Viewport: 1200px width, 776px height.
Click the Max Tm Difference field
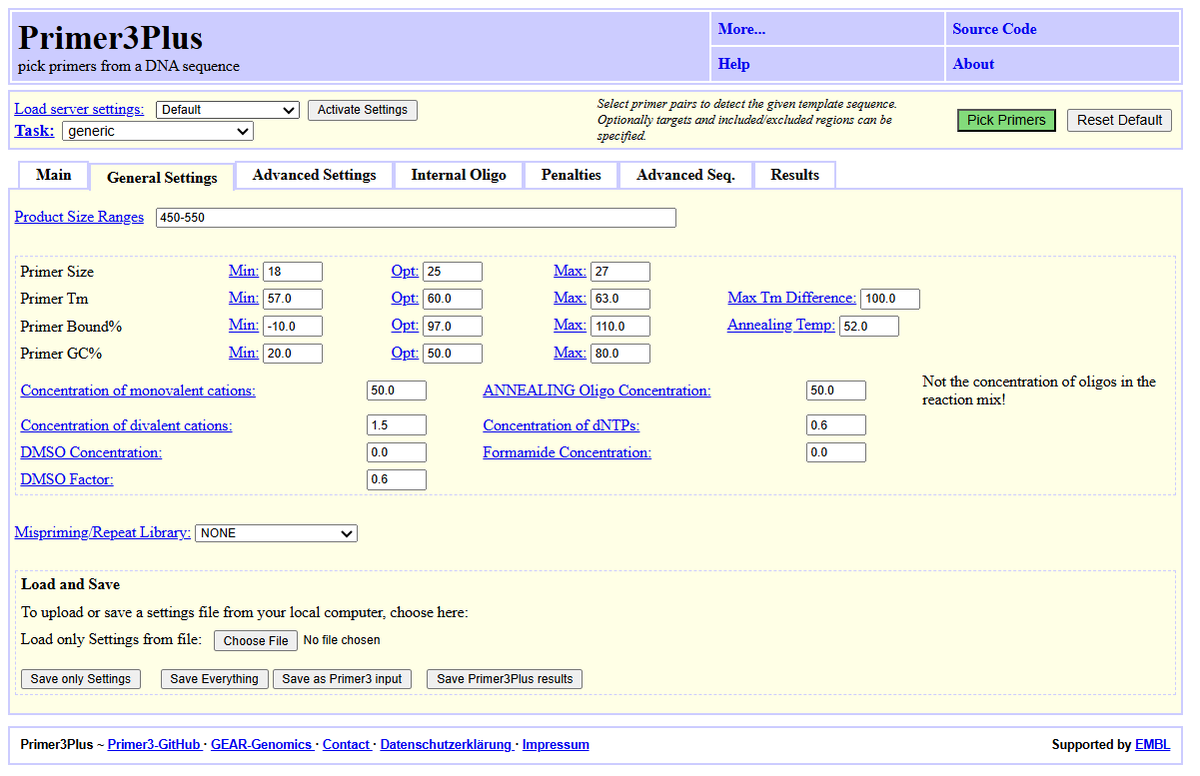point(890,299)
